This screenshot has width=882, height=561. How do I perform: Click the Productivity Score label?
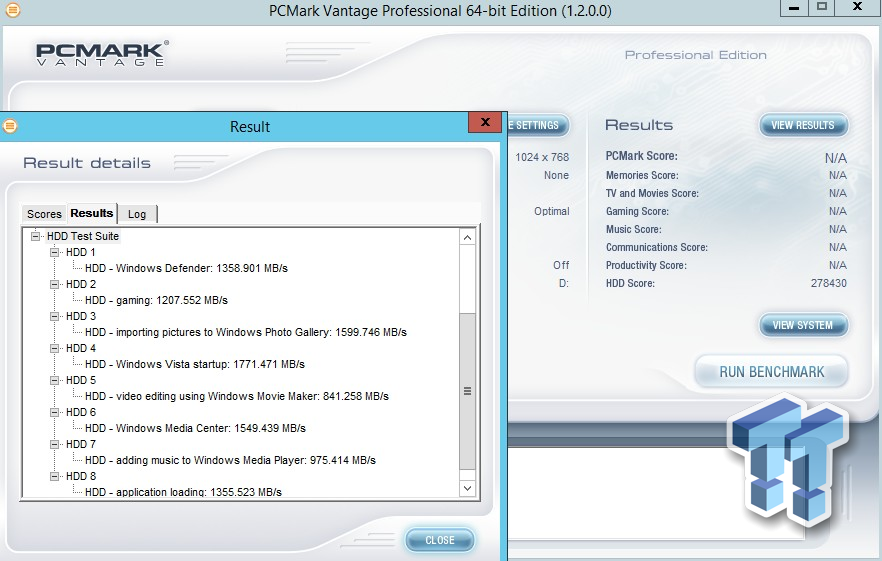click(x=646, y=266)
